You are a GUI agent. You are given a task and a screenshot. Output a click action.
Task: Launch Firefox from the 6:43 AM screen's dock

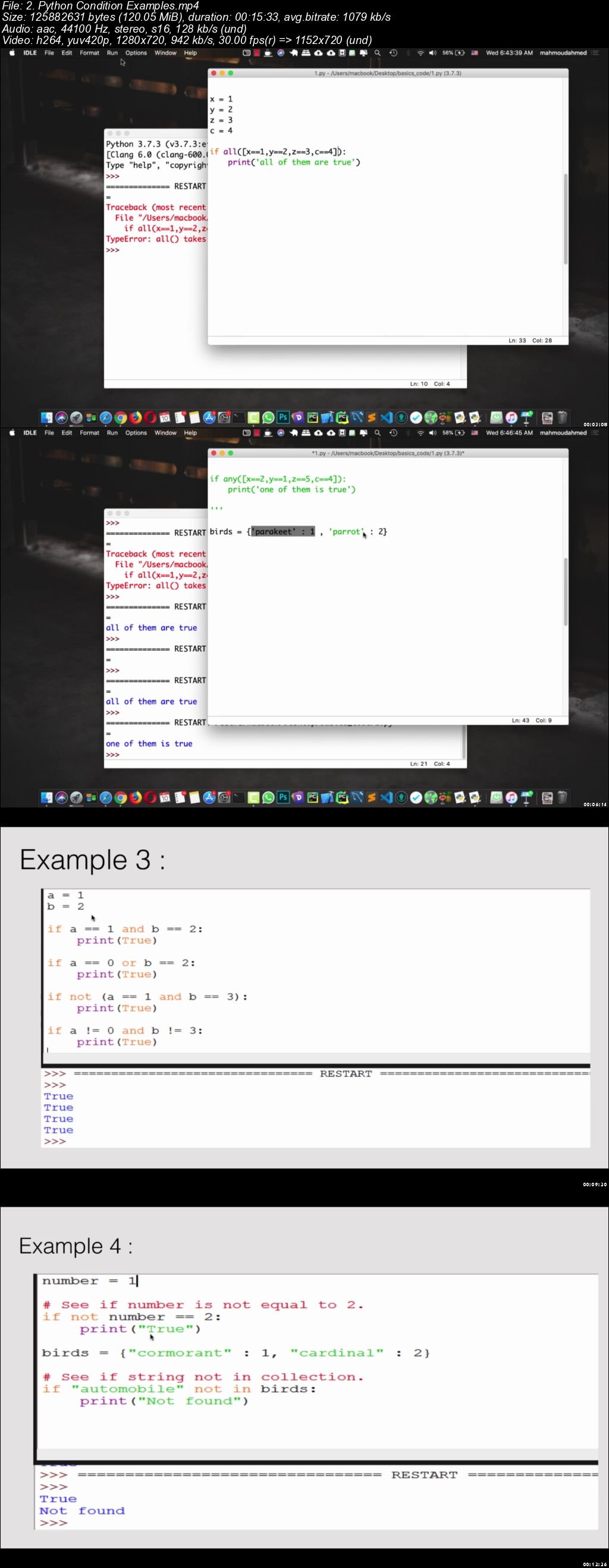(135, 417)
